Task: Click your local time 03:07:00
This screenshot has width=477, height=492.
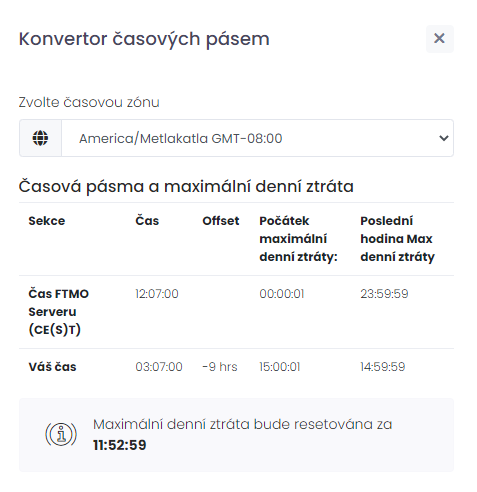Action: tap(159, 367)
